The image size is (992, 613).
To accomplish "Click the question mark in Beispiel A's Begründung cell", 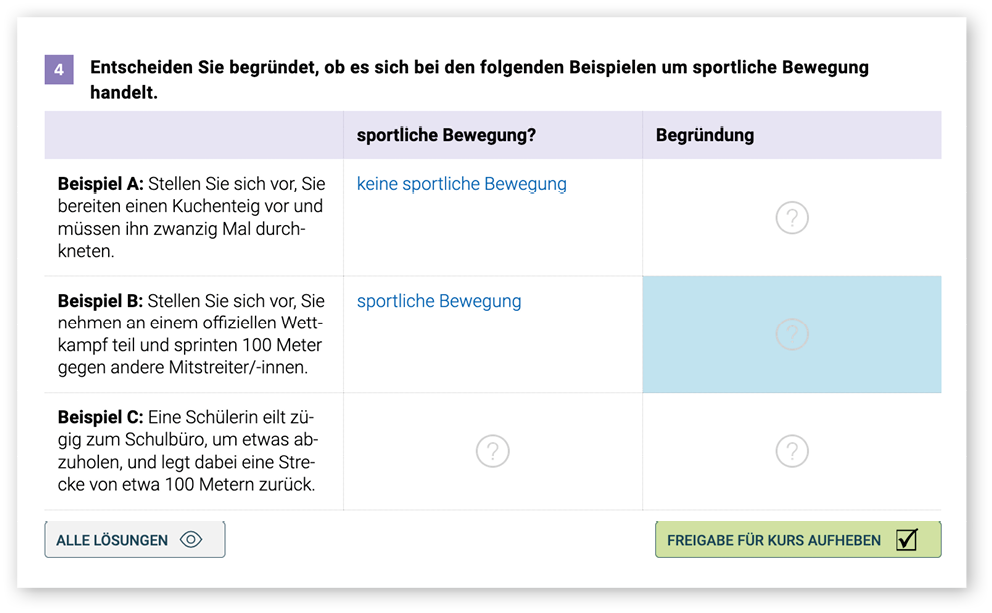I will pyautogui.click(x=791, y=218).
